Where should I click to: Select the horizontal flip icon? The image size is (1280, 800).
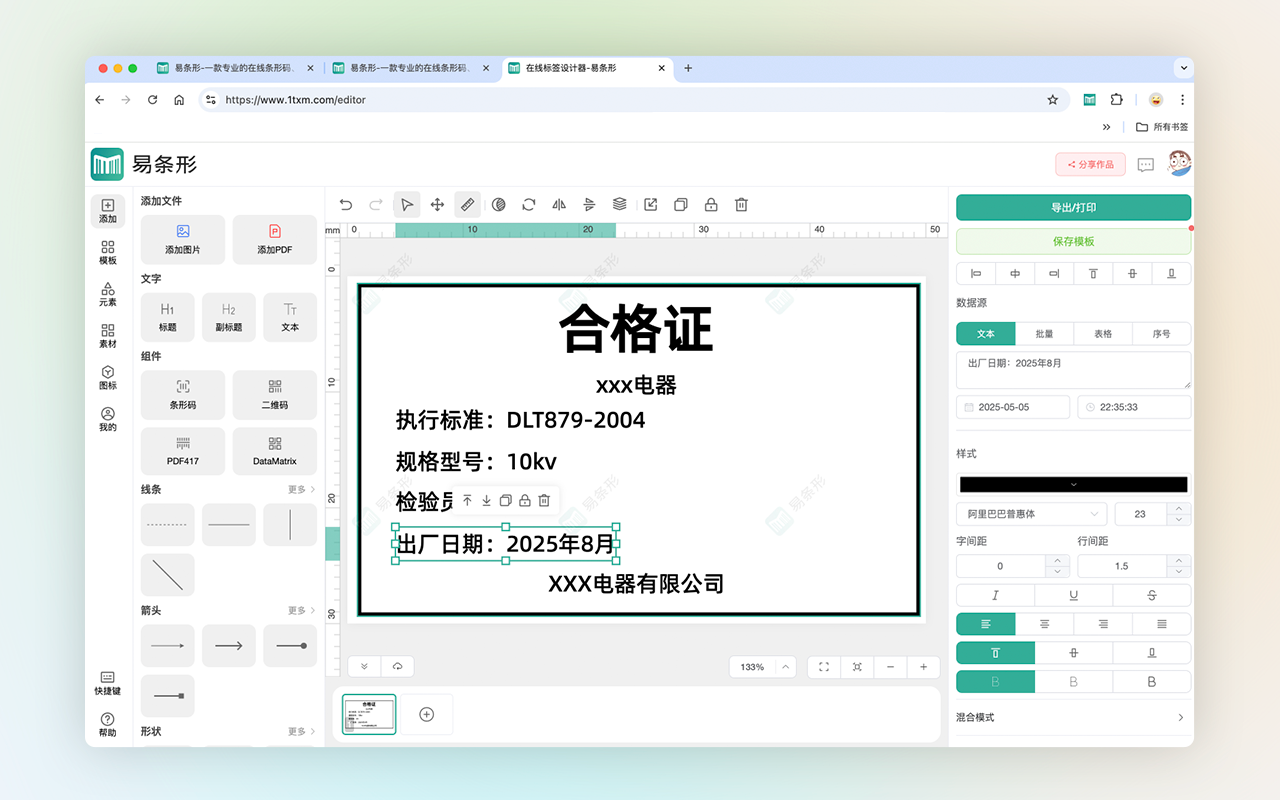tap(558, 204)
